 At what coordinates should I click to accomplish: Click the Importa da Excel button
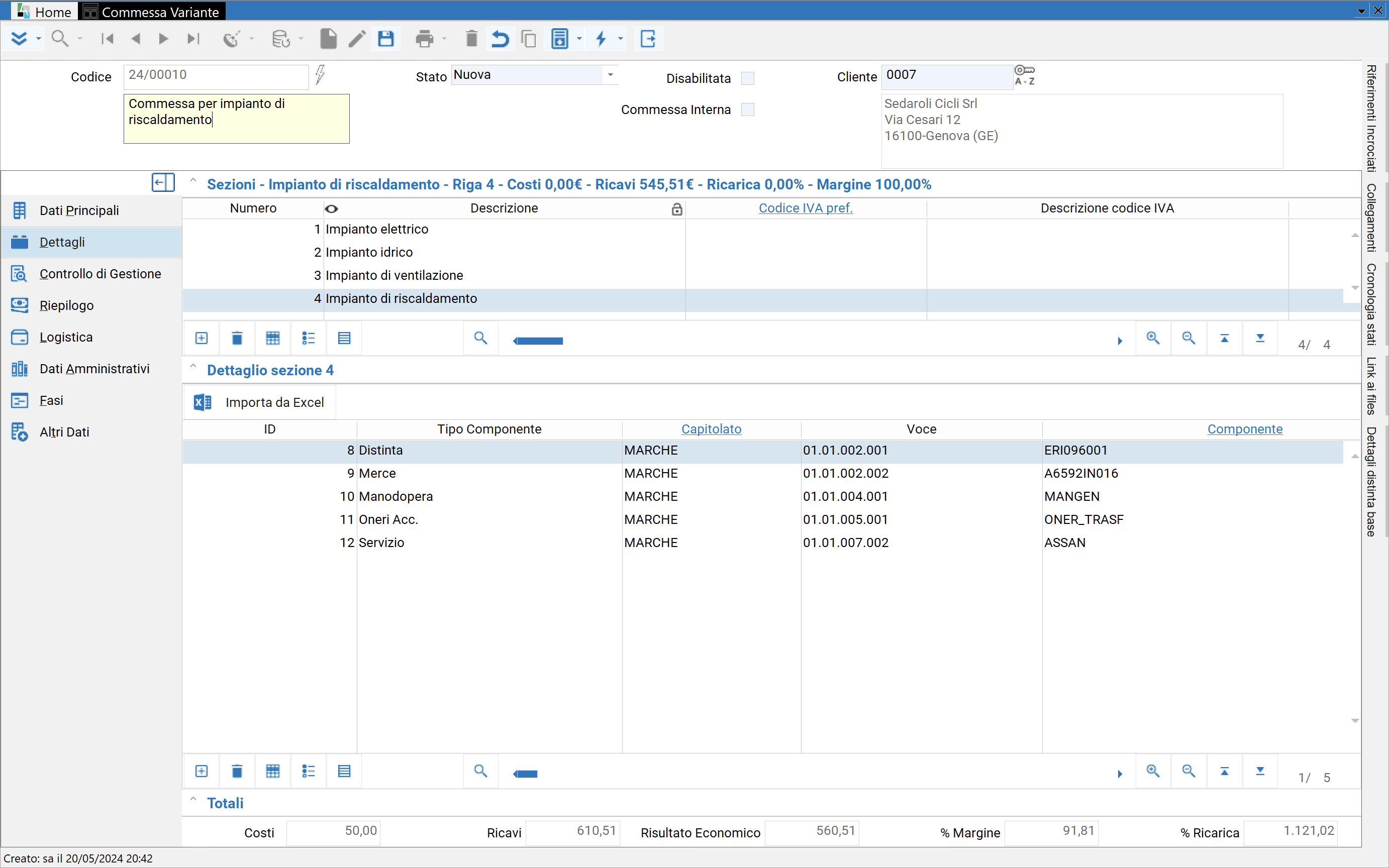click(260, 402)
